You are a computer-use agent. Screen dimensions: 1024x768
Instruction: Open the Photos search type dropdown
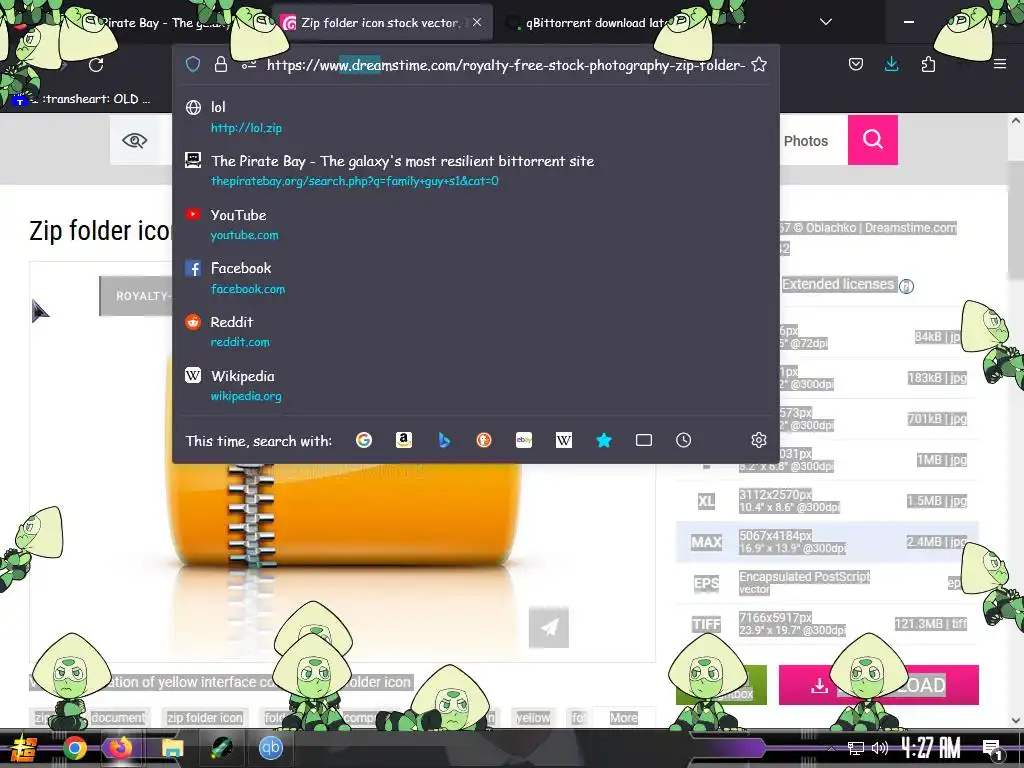point(805,141)
